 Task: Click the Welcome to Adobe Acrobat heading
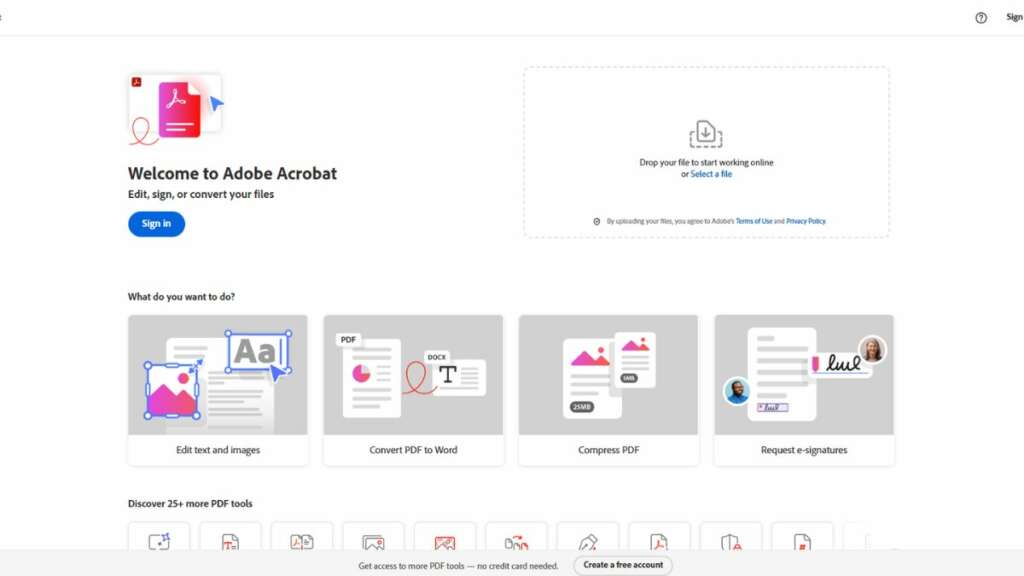pyautogui.click(x=232, y=174)
